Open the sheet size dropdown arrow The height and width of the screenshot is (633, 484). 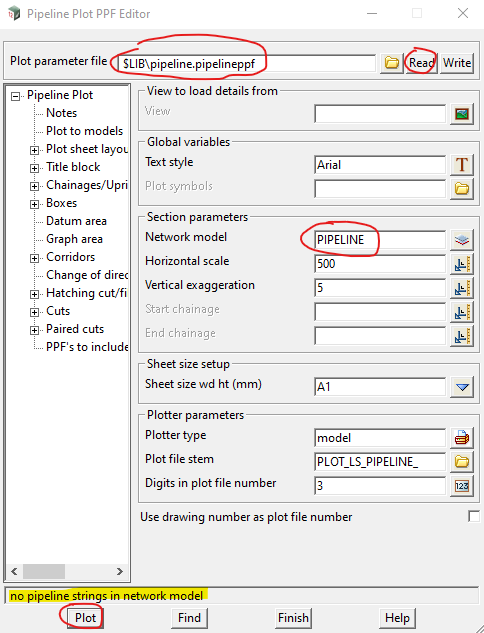pyautogui.click(x=462, y=387)
